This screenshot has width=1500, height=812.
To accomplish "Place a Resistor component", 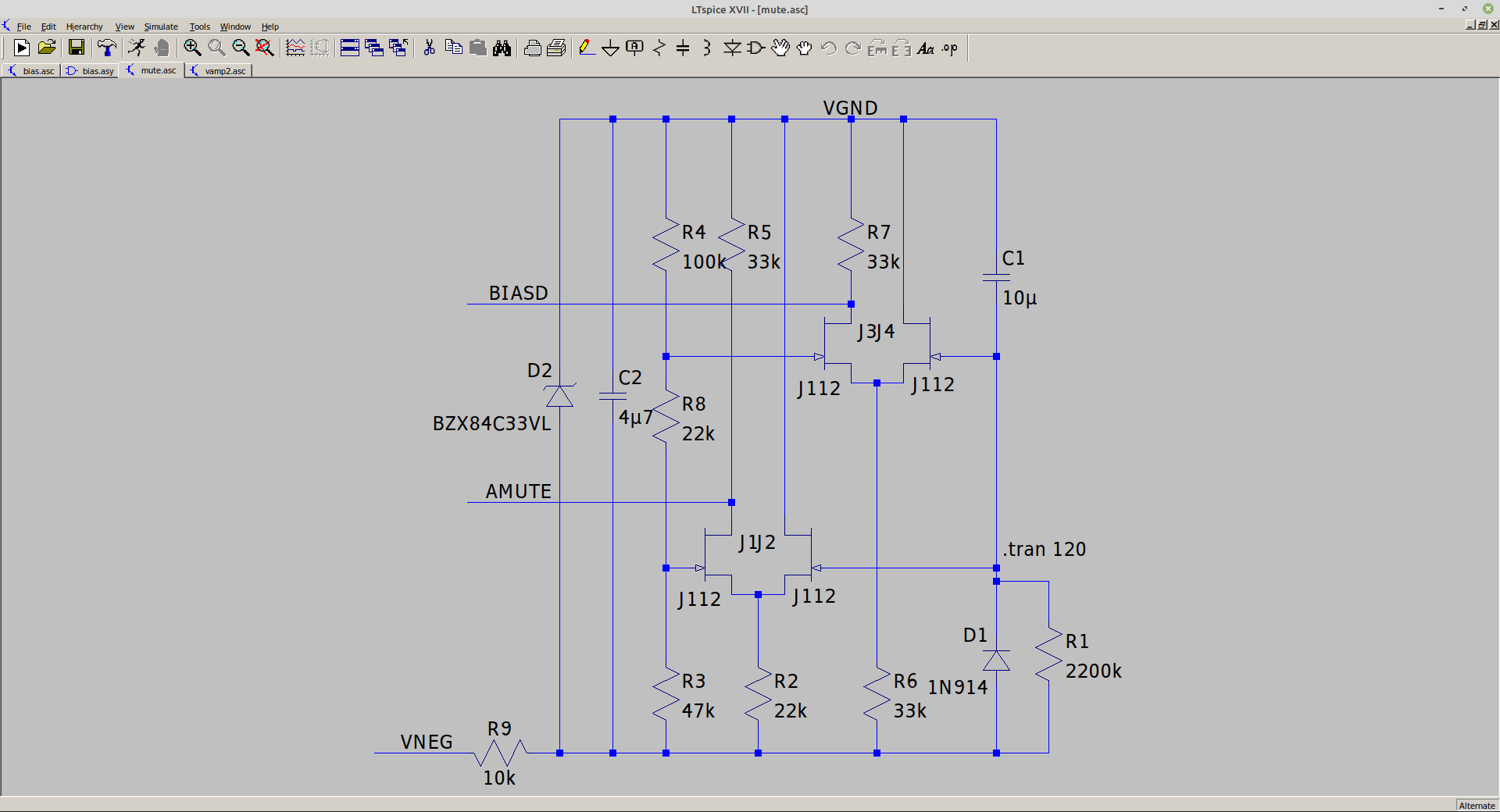I will (659, 48).
